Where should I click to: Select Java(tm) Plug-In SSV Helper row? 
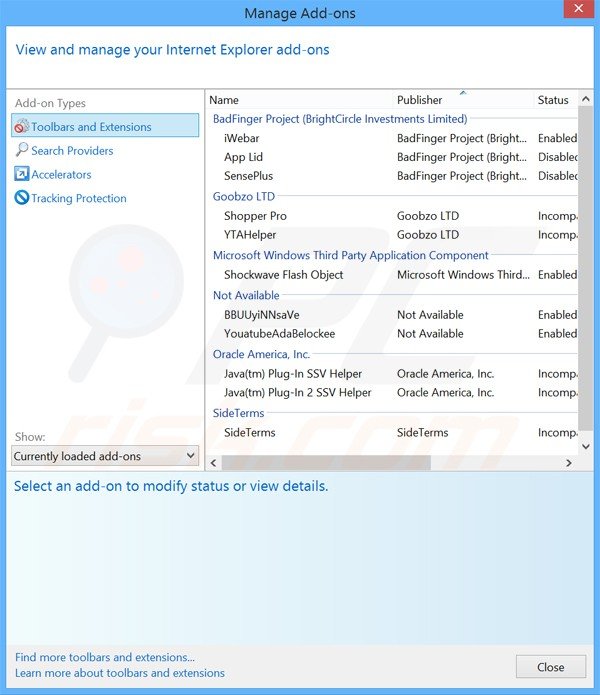(392, 374)
